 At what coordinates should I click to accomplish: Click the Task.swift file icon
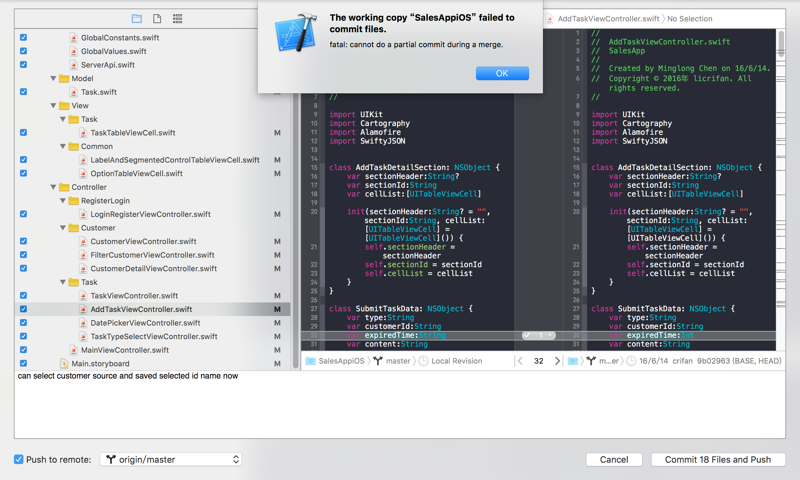pos(74,92)
